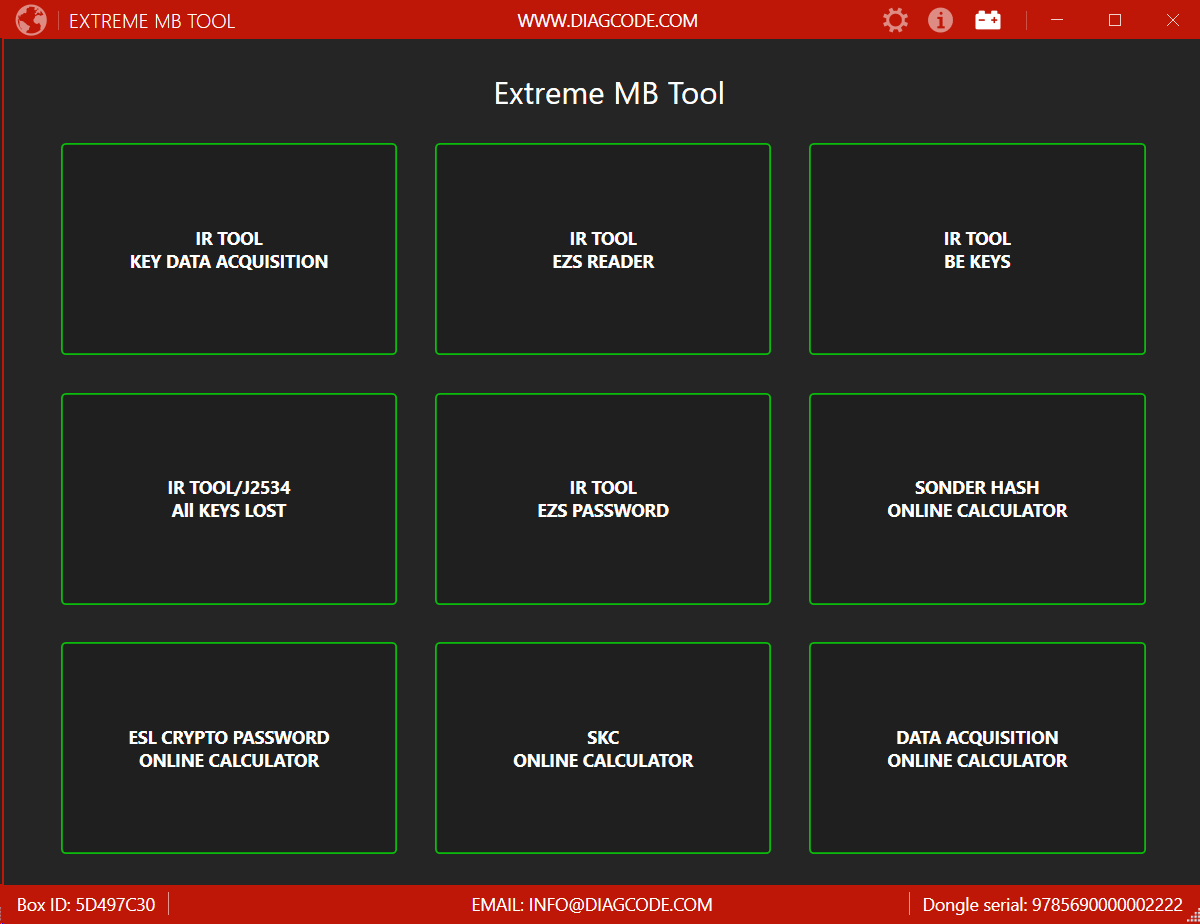
Task: Open ESL Crypto Password Online Calculator tile
Action: (229, 748)
